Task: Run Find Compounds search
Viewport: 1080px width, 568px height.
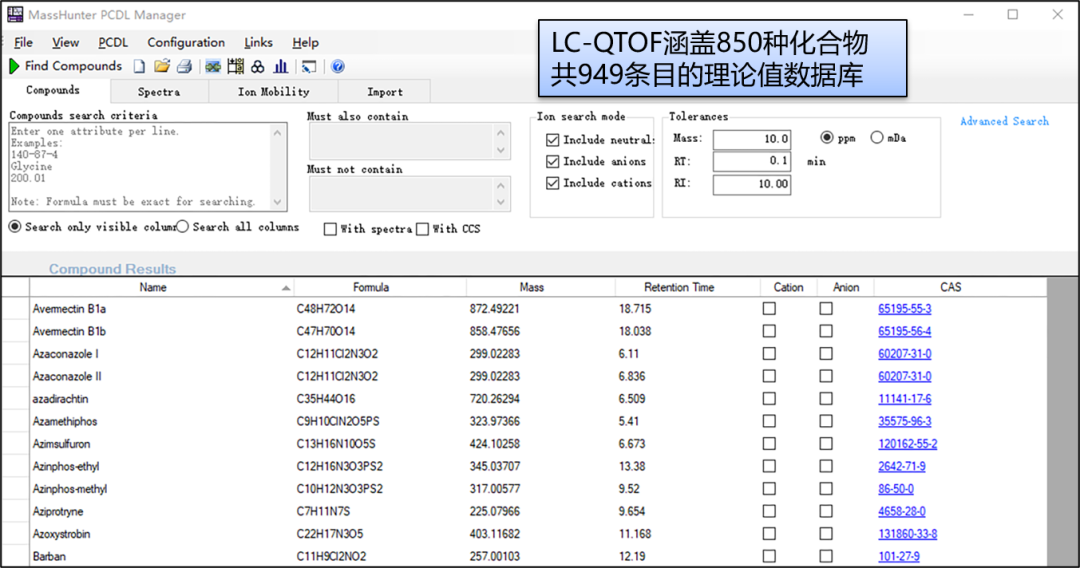Action: point(65,66)
